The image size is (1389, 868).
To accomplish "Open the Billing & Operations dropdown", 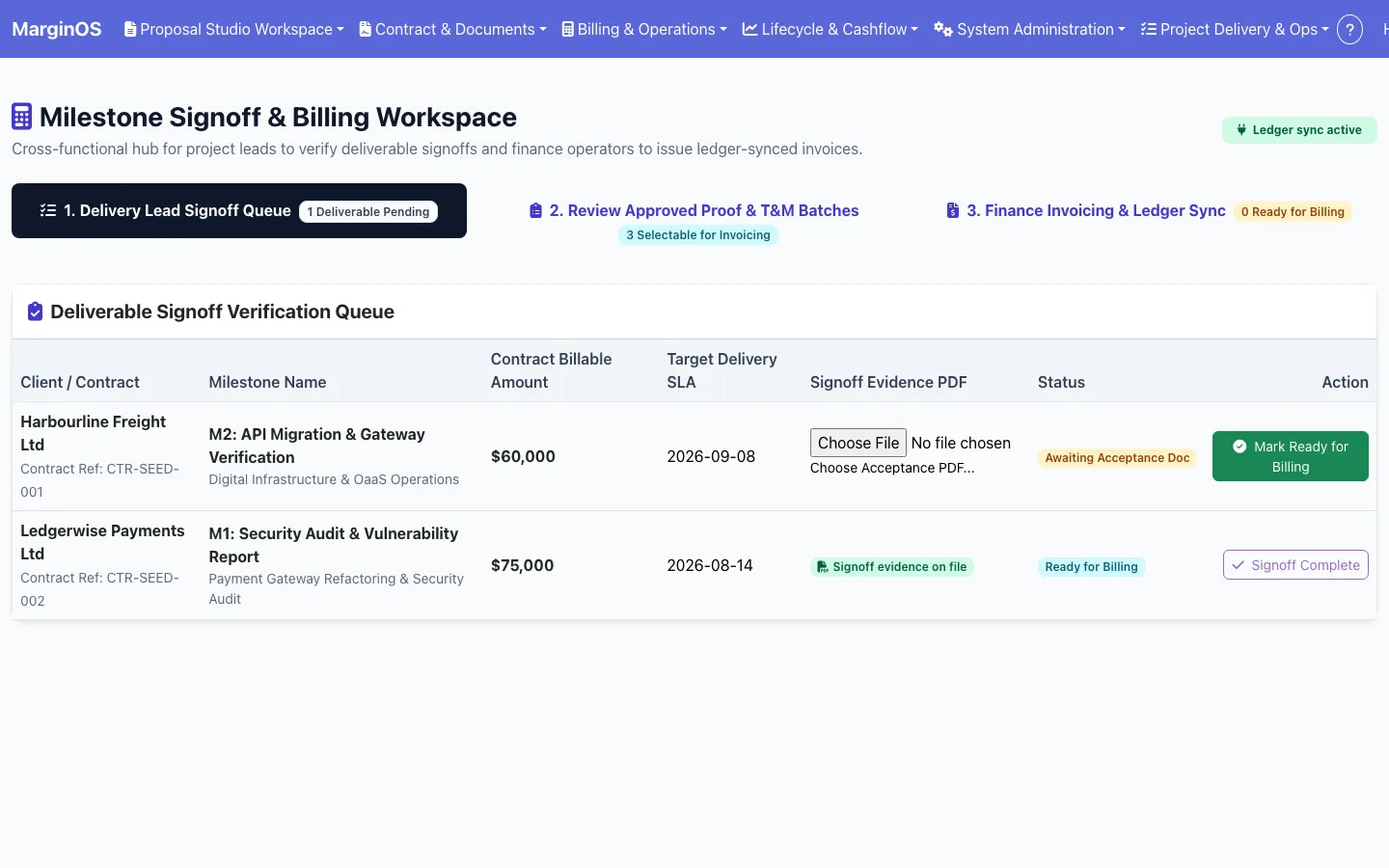I will pyautogui.click(x=644, y=29).
